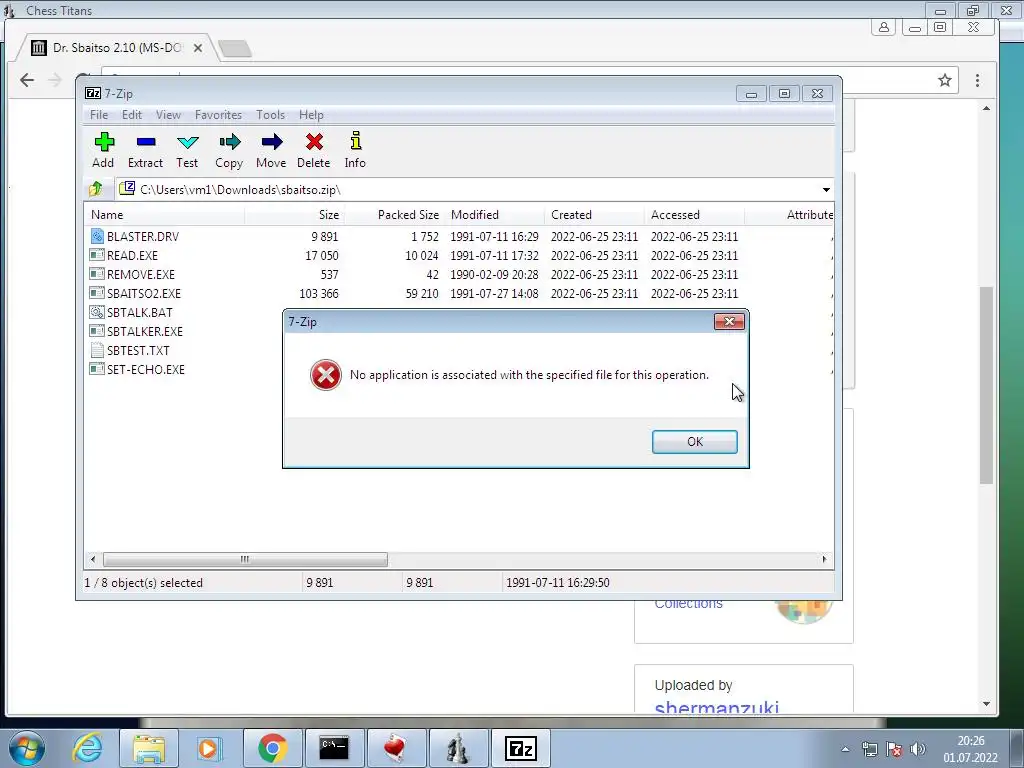Switch to Hearts game in taskbar
Image resolution: width=1024 pixels, height=768 pixels.
pyautogui.click(x=396, y=748)
